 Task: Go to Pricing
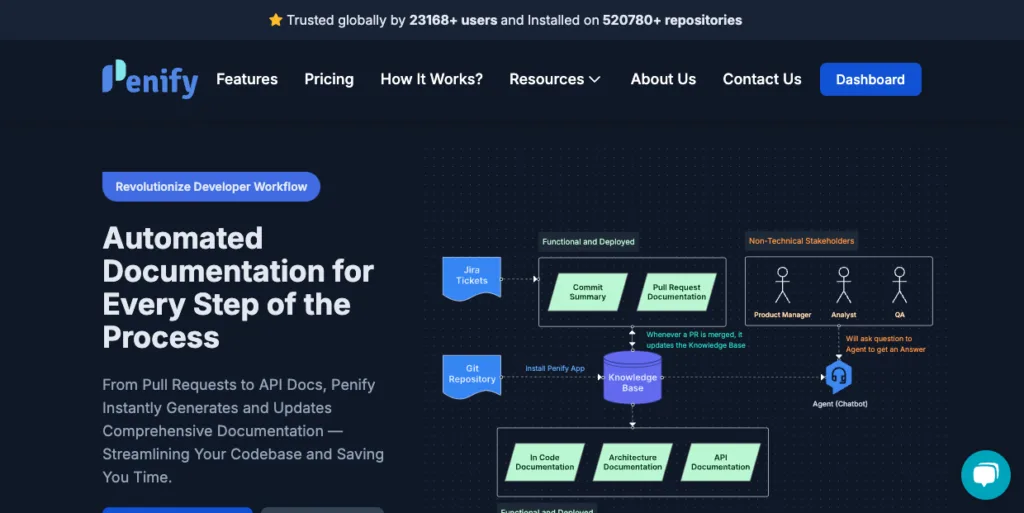[329, 79]
